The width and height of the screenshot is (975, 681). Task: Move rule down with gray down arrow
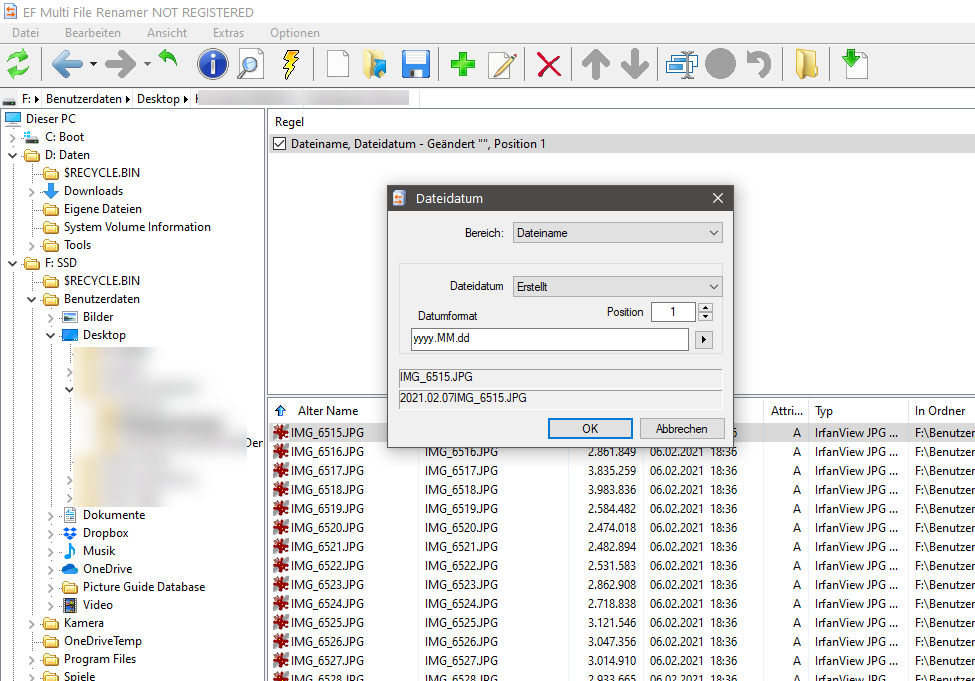(x=635, y=64)
